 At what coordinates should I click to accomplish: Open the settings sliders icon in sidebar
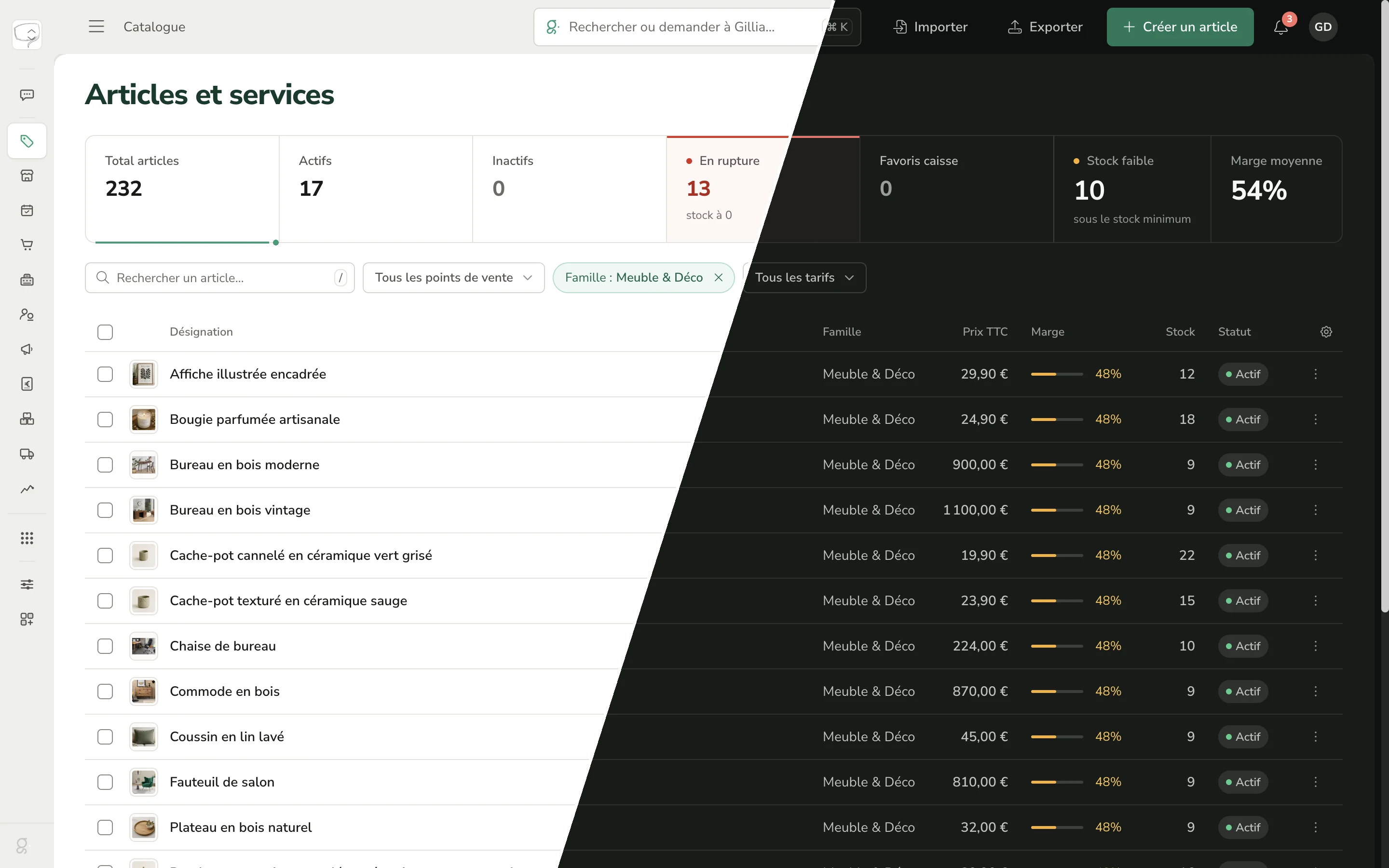[27, 584]
